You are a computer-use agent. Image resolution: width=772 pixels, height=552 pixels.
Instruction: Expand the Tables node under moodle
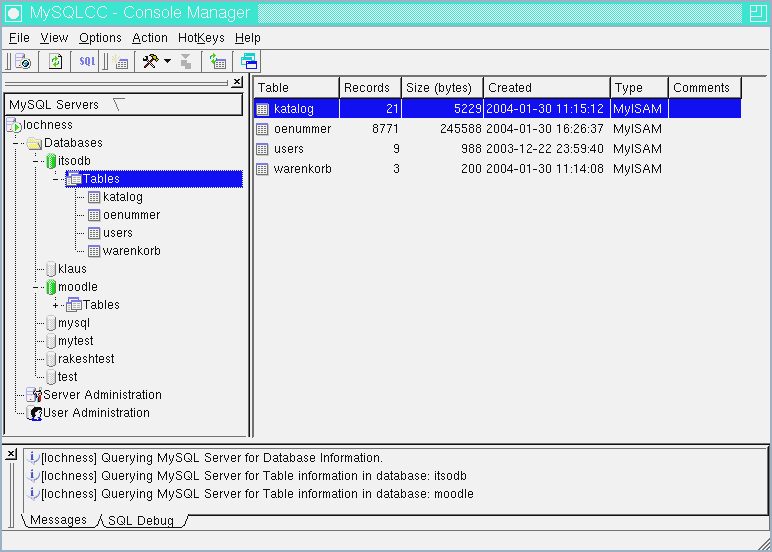[56, 305]
